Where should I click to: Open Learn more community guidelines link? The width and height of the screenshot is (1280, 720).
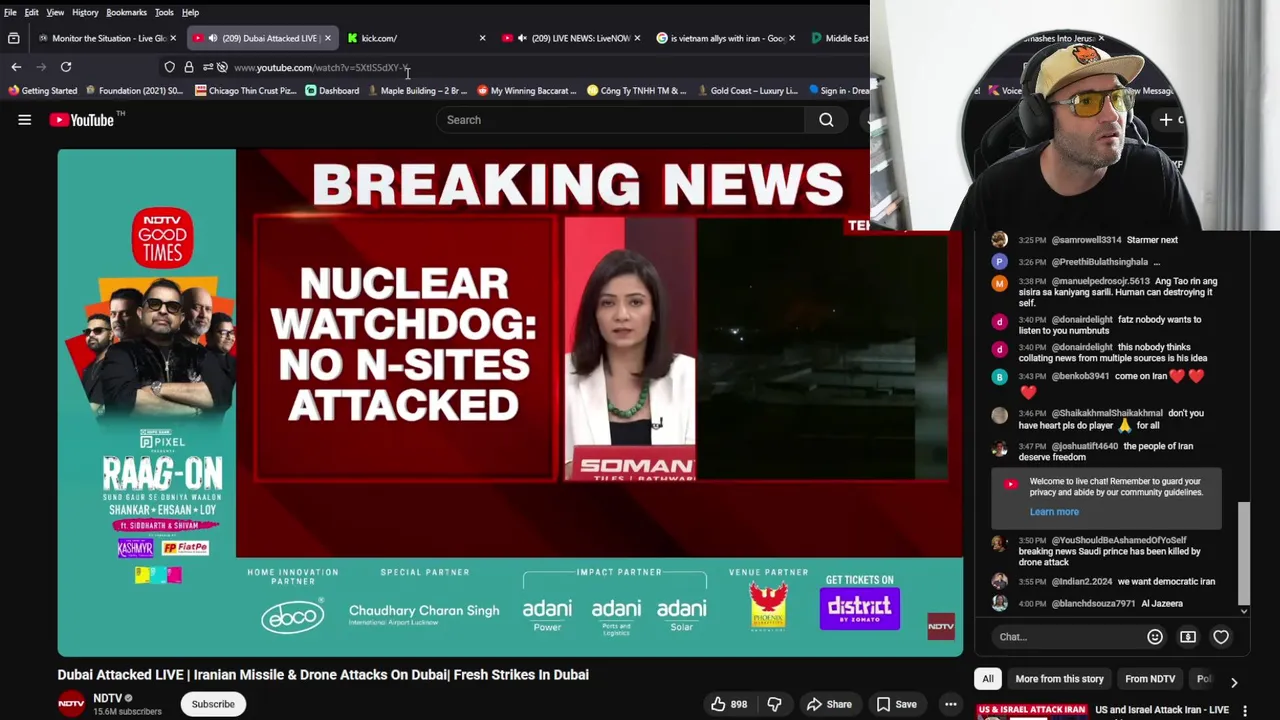point(1054,512)
